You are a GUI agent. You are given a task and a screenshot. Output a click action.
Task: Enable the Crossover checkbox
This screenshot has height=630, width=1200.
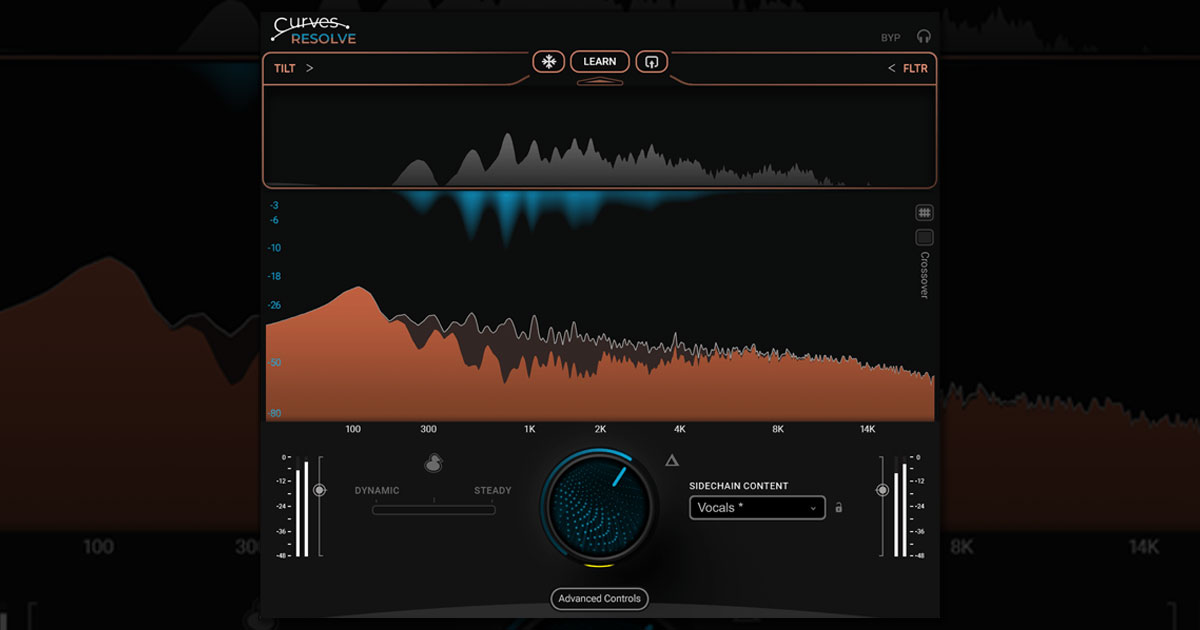[924, 237]
